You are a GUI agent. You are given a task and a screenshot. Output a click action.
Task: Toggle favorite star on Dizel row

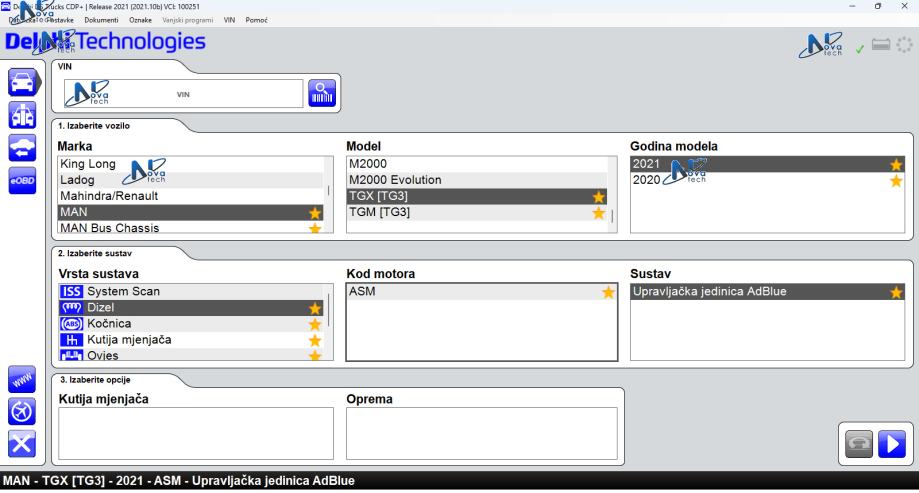(315, 308)
